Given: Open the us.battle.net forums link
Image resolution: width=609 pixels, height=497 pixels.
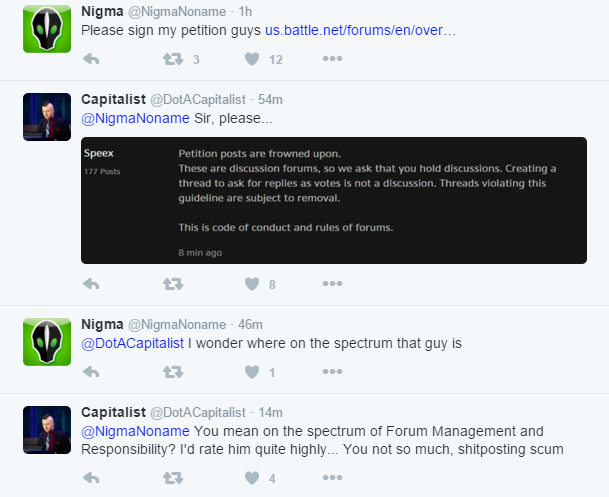Looking at the screenshot, I should click(360, 31).
